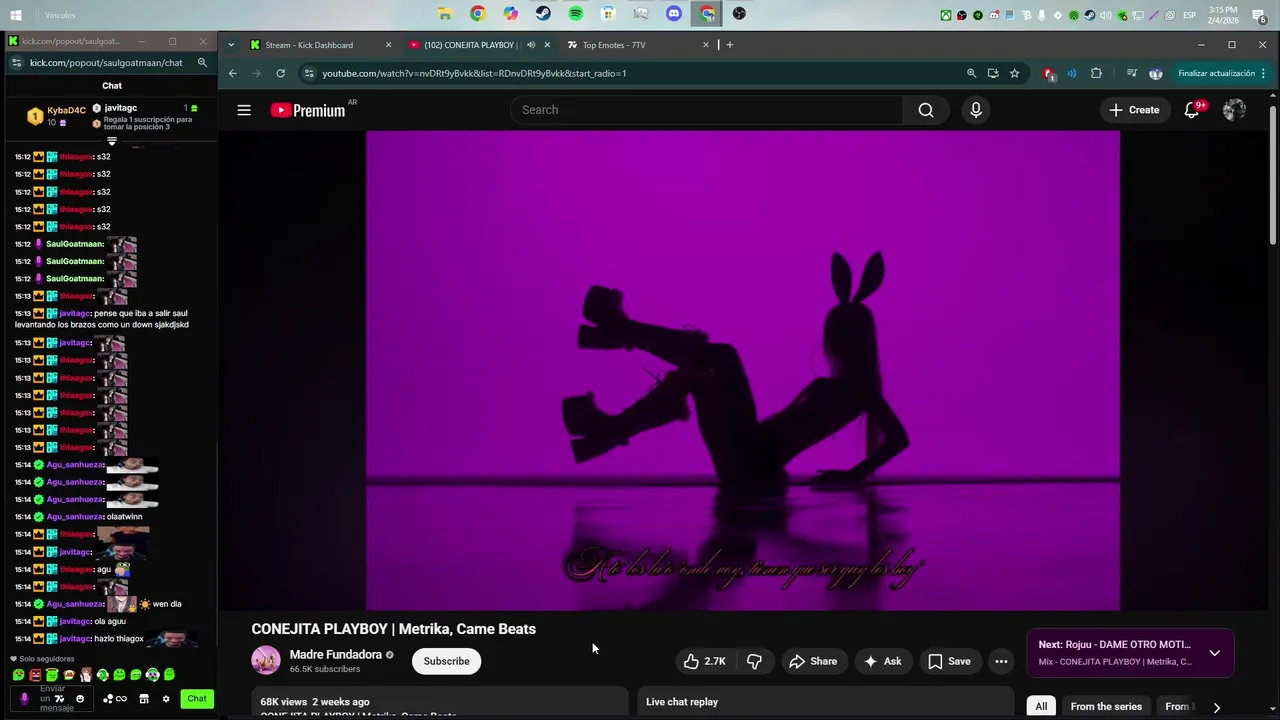Open Madre Fundadora channel name link
The image size is (1280, 720).
click(335, 655)
